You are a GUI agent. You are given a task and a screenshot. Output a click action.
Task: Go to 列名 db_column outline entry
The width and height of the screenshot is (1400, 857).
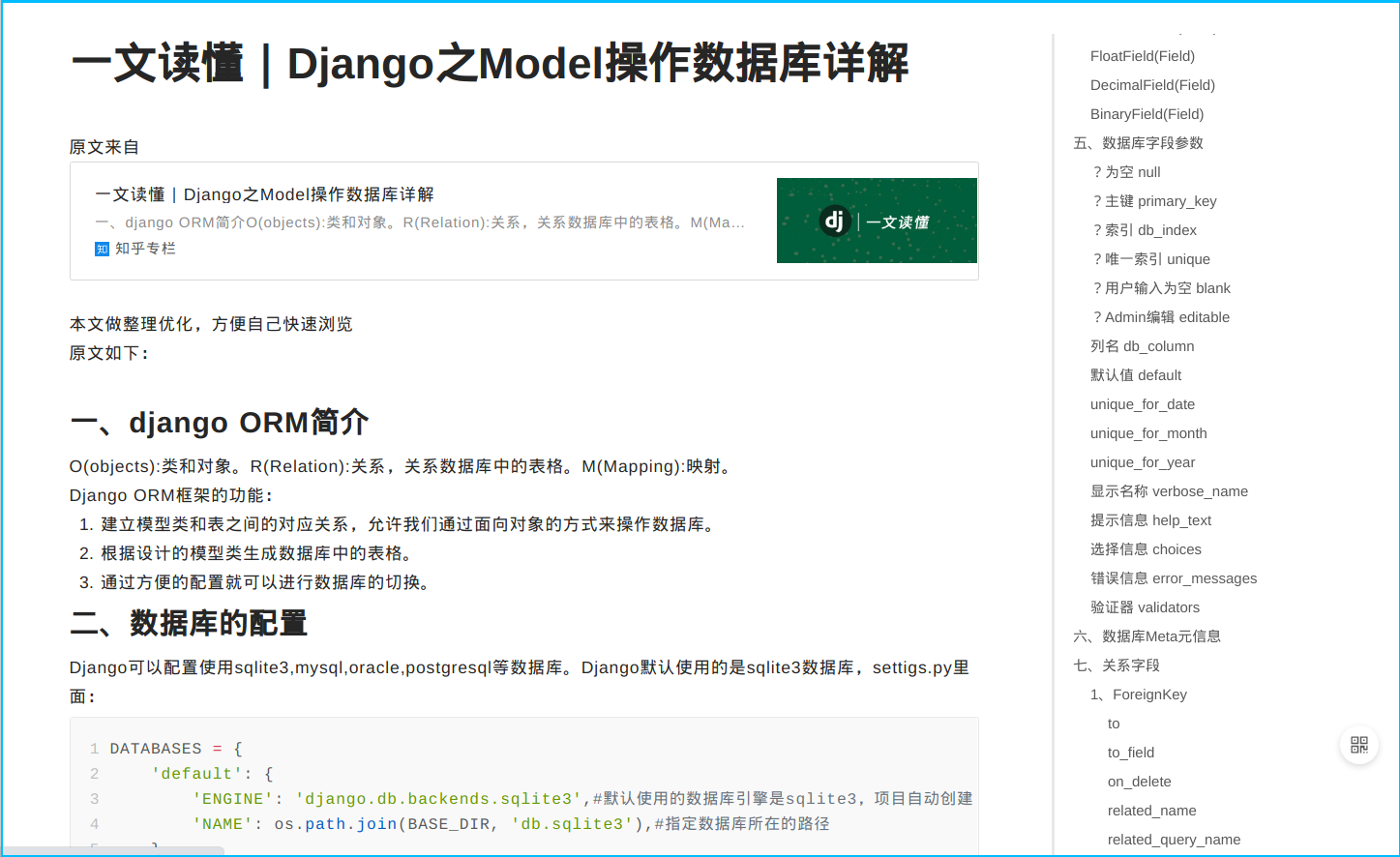coord(1143,346)
